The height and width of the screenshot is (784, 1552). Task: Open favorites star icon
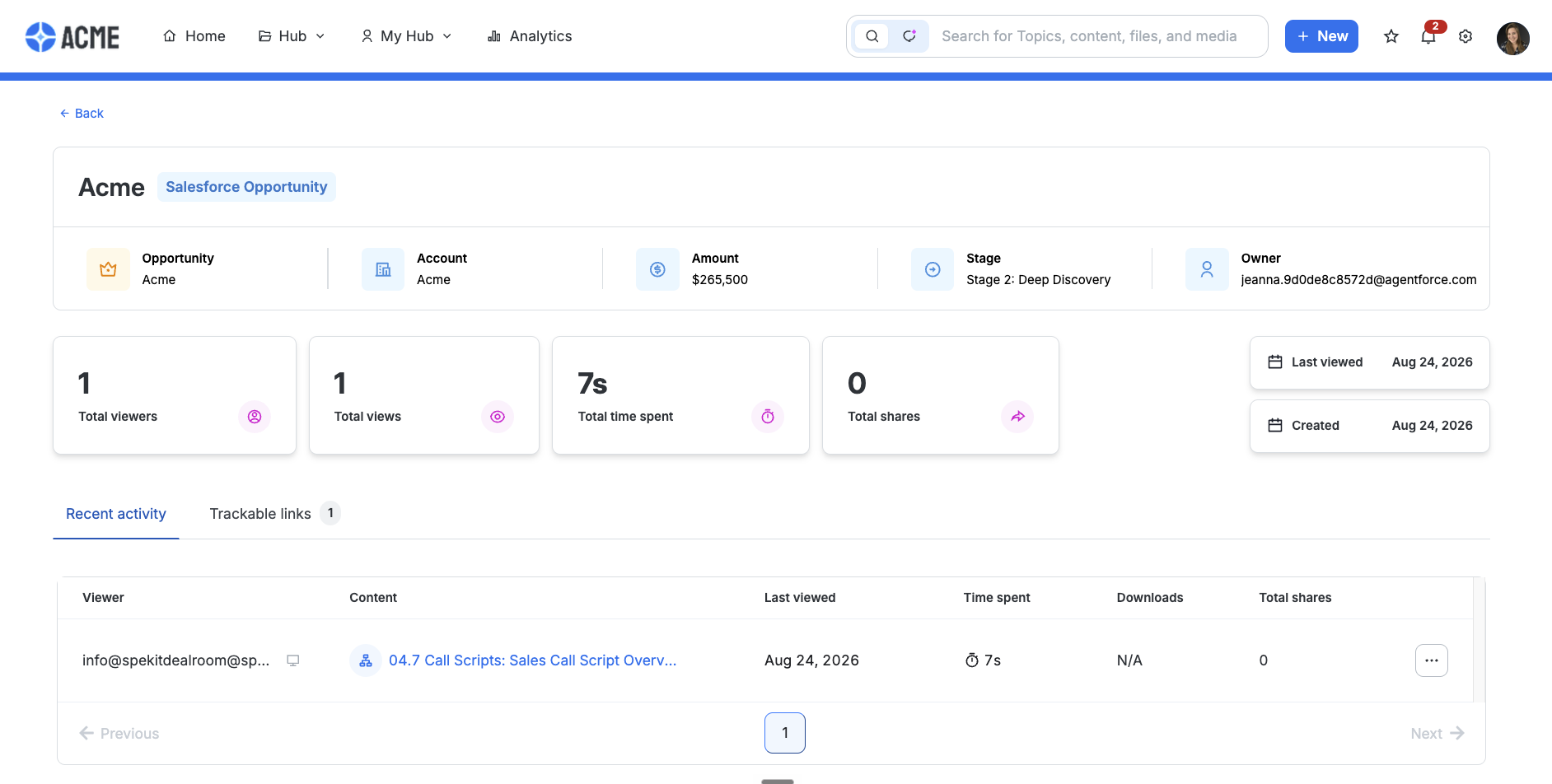1391,36
